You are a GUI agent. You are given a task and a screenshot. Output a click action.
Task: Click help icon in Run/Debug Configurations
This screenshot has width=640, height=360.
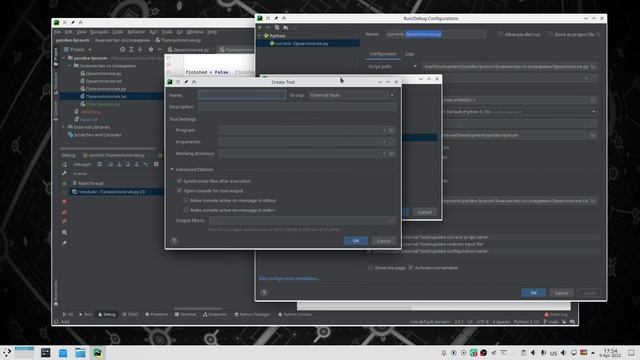(x=264, y=293)
